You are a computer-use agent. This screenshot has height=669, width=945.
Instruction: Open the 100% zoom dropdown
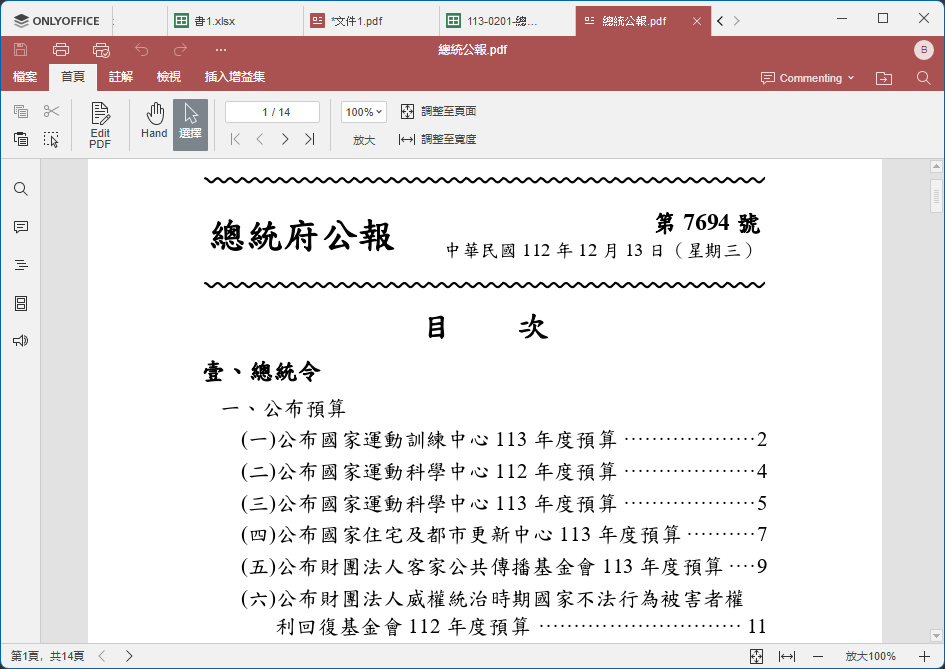pyautogui.click(x=363, y=112)
